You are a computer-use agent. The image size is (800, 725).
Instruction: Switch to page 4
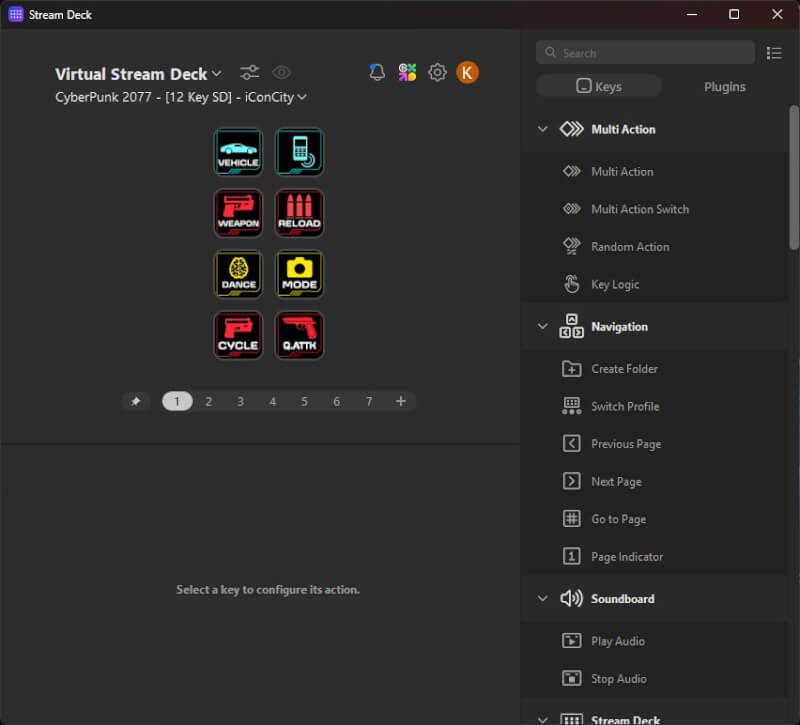tap(273, 402)
